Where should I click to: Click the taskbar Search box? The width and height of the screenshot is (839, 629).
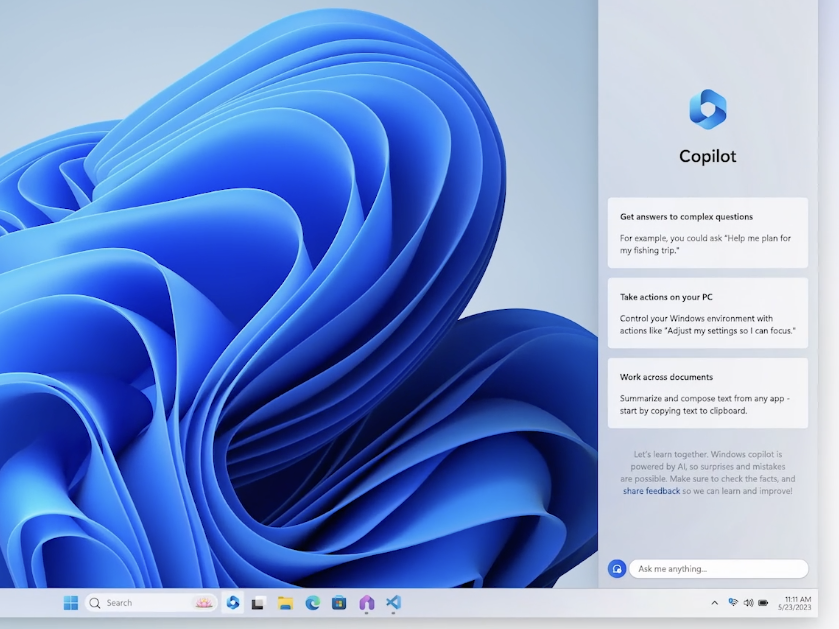point(151,603)
